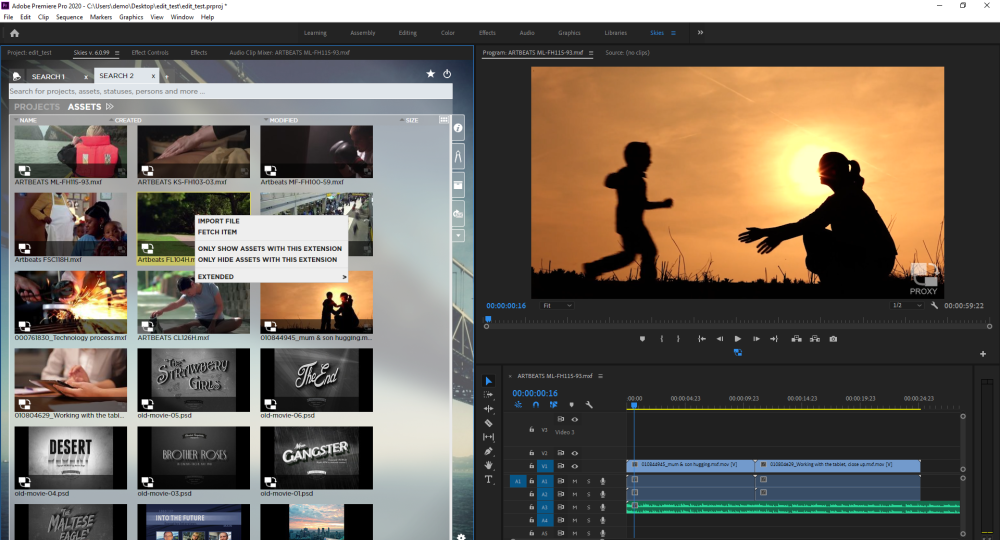Open timeline wrench display settings
The width and height of the screenshot is (1000, 540).
pyautogui.click(x=589, y=405)
